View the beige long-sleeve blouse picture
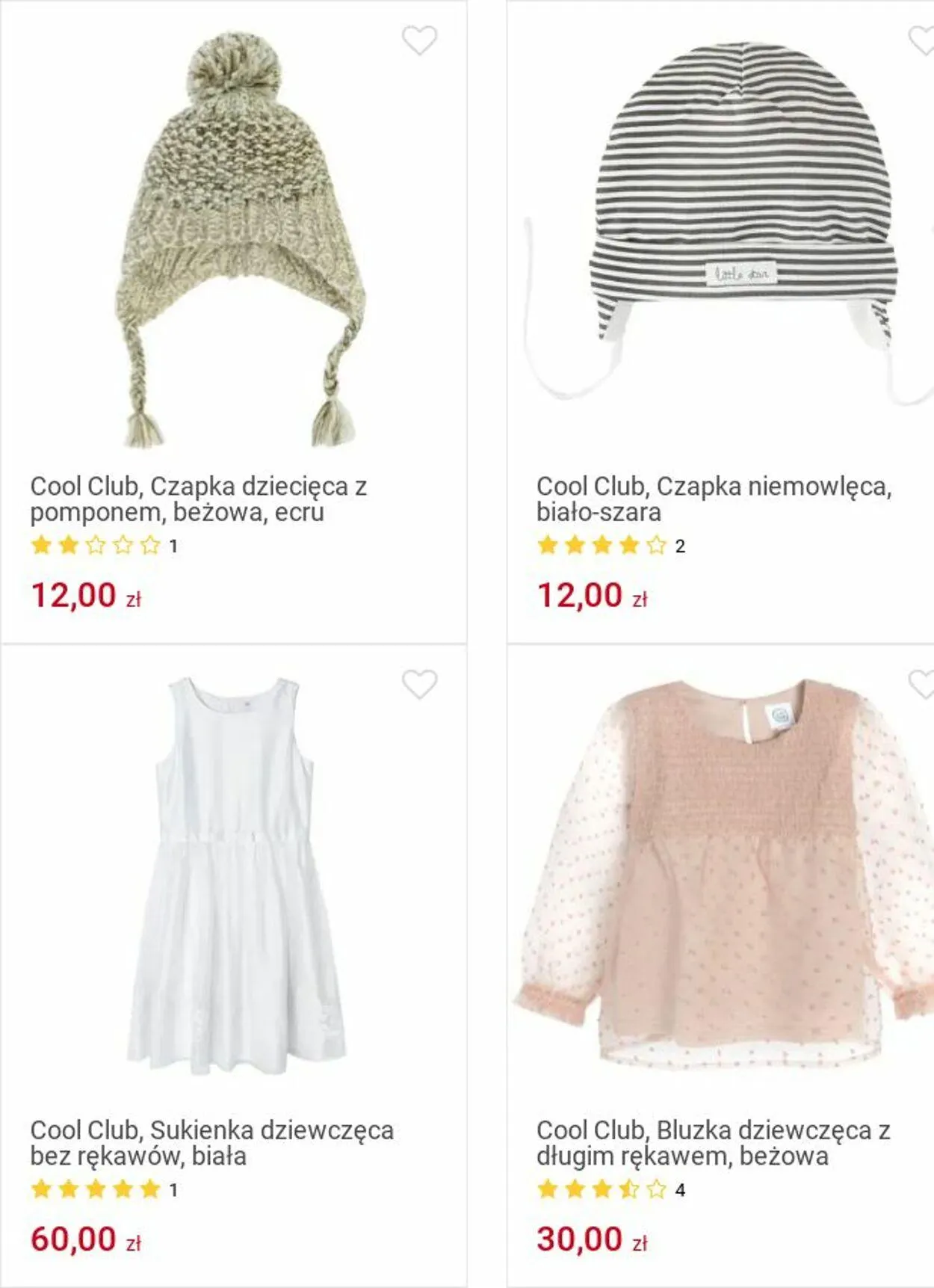Screen dimensions: 934x1288 coord(723,872)
